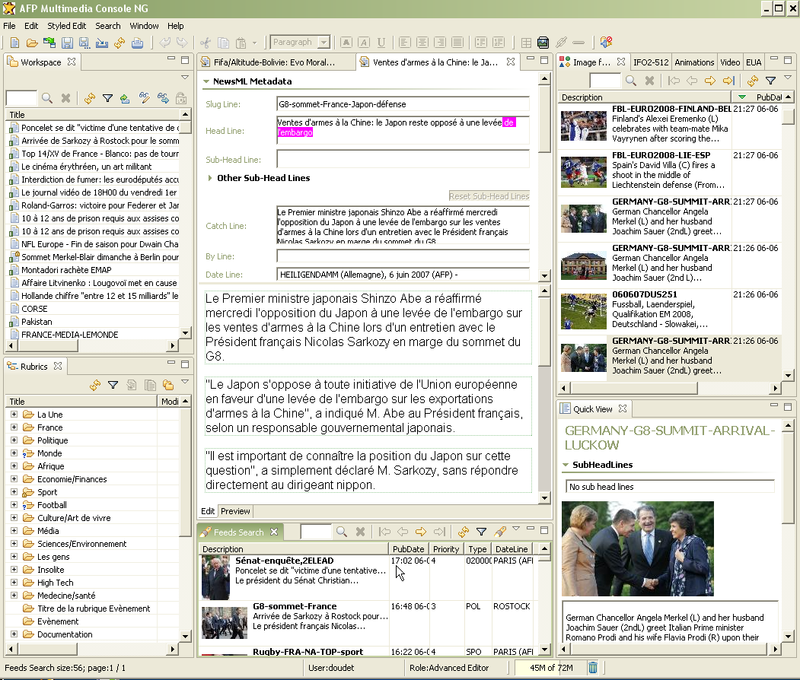Image resolution: width=800 pixels, height=680 pixels.
Task: Open the Paragraph style dropdown
Action: tap(324, 43)
